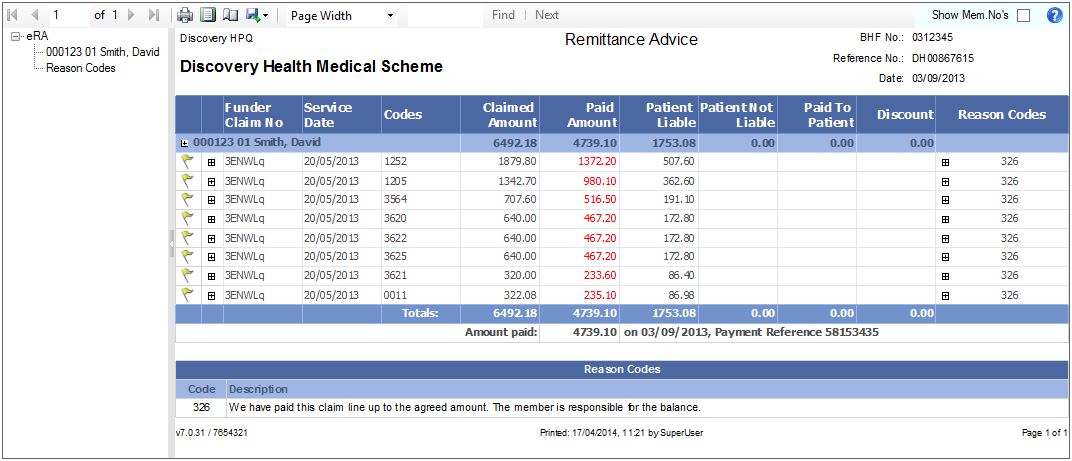Open the blue Help question mark
Viewport: 1072px width, 461px height.
click(x=1053, y=15)
